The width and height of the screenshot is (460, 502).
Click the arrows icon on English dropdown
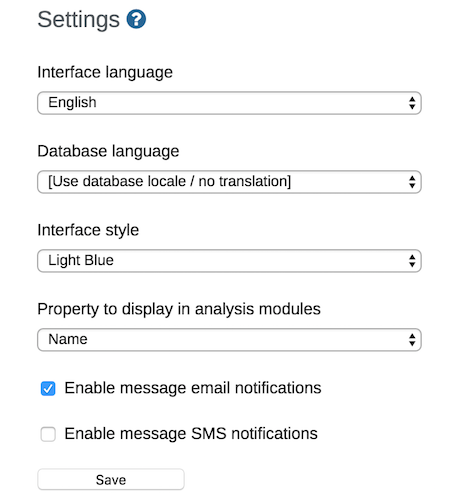[412, 103]
